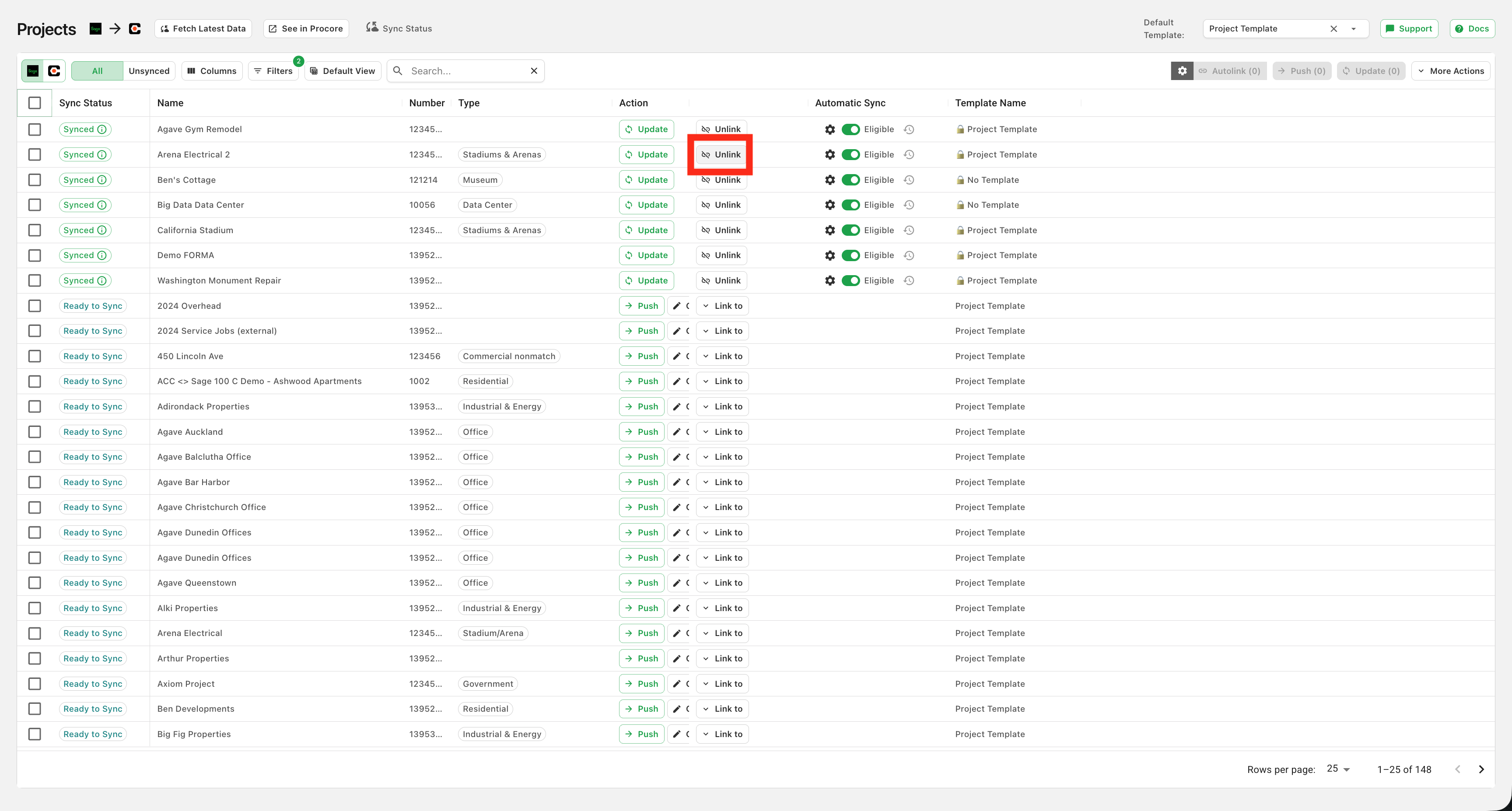Edit pencil icon for 450 Lincoln Ave row
This screenshot has width=1512, height=811.
[676, 356]
